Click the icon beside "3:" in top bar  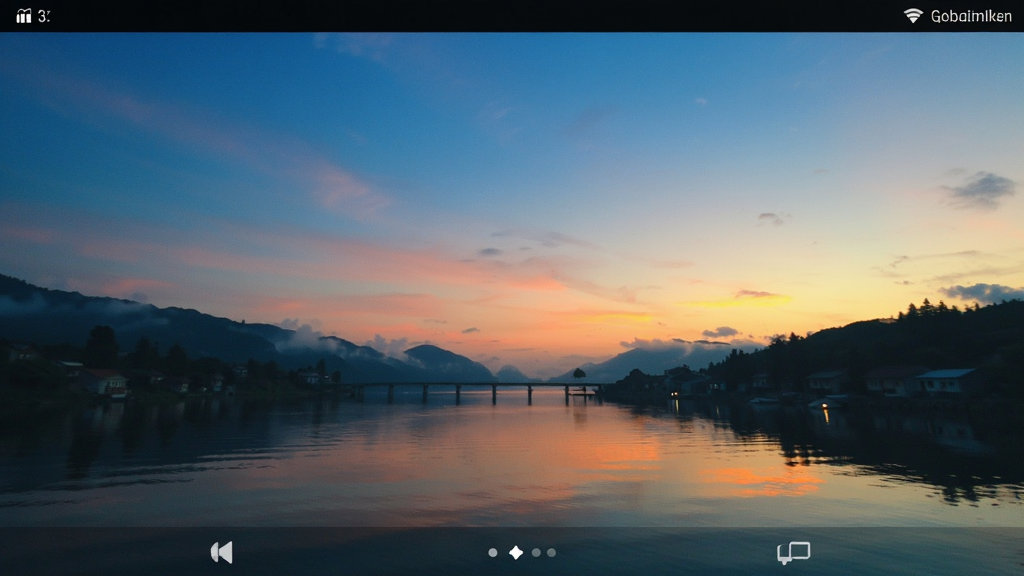(24, 16)
